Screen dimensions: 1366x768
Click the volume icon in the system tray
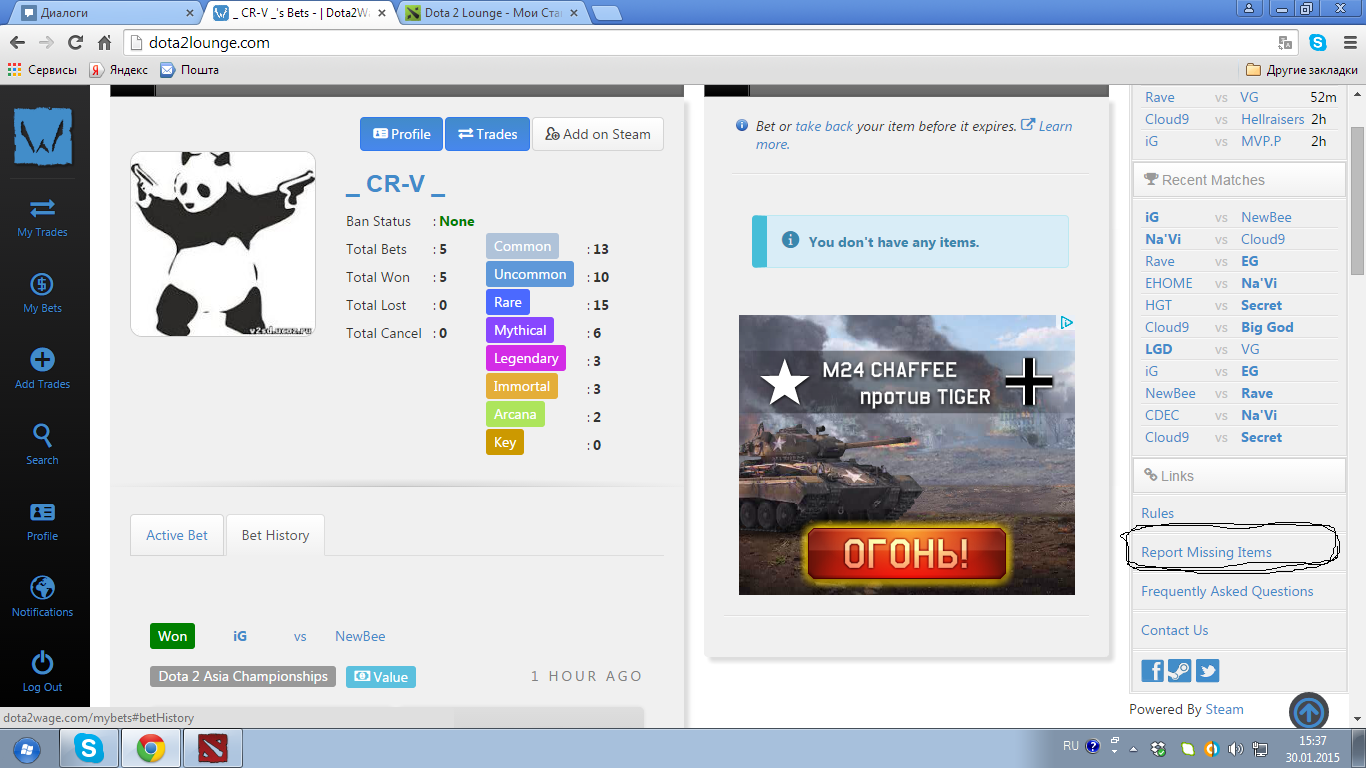pyautogui.click(x=1235, y=748)
